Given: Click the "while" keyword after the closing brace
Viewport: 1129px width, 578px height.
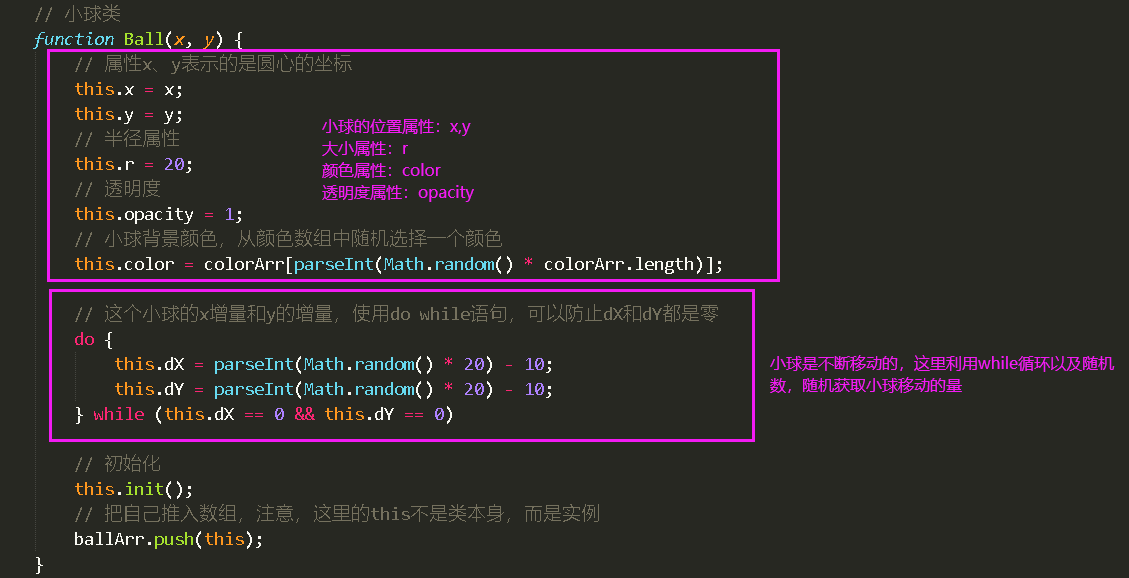Looking at the screenshot, I should coord(118,414).
